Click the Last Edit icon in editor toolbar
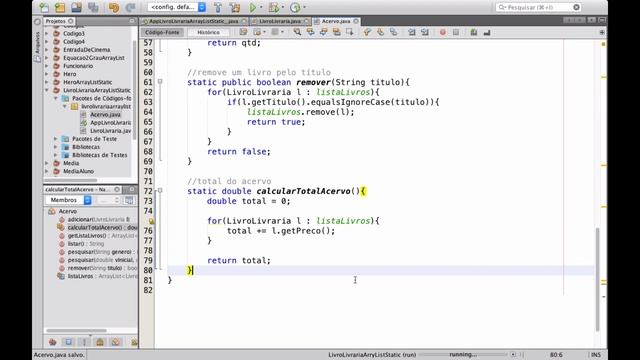This screenshot has height=360, width=640. (243, 32)
